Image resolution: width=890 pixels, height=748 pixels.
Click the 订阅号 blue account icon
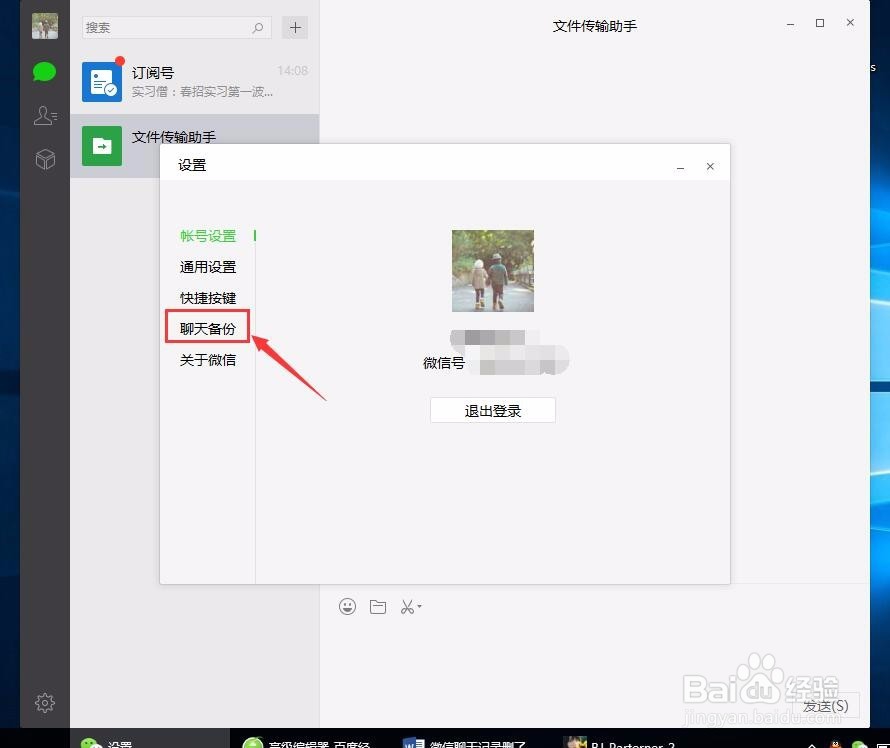(102, 82)
